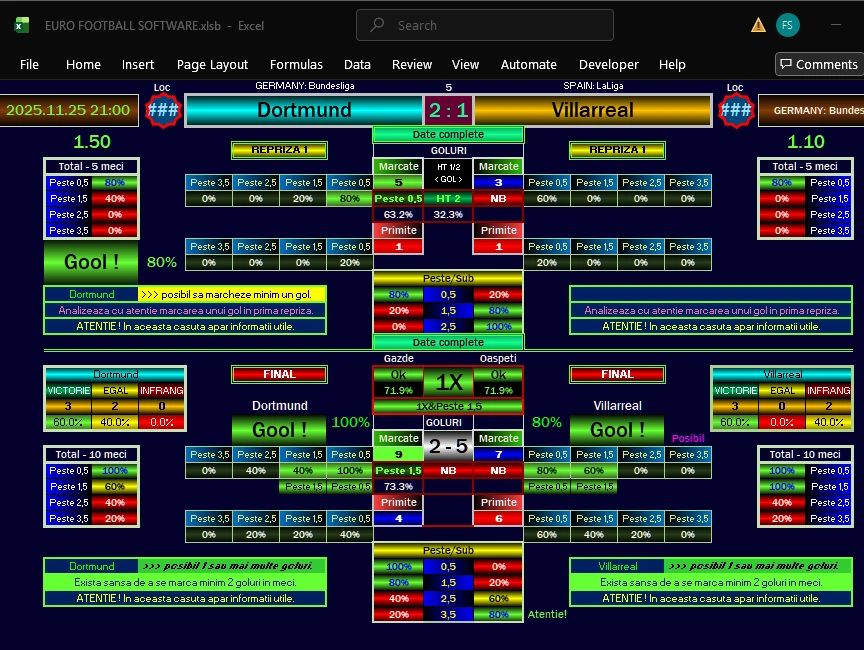Toggle the top Date complete control
Screen dimensions: 864x650
(x=447, y=133)
